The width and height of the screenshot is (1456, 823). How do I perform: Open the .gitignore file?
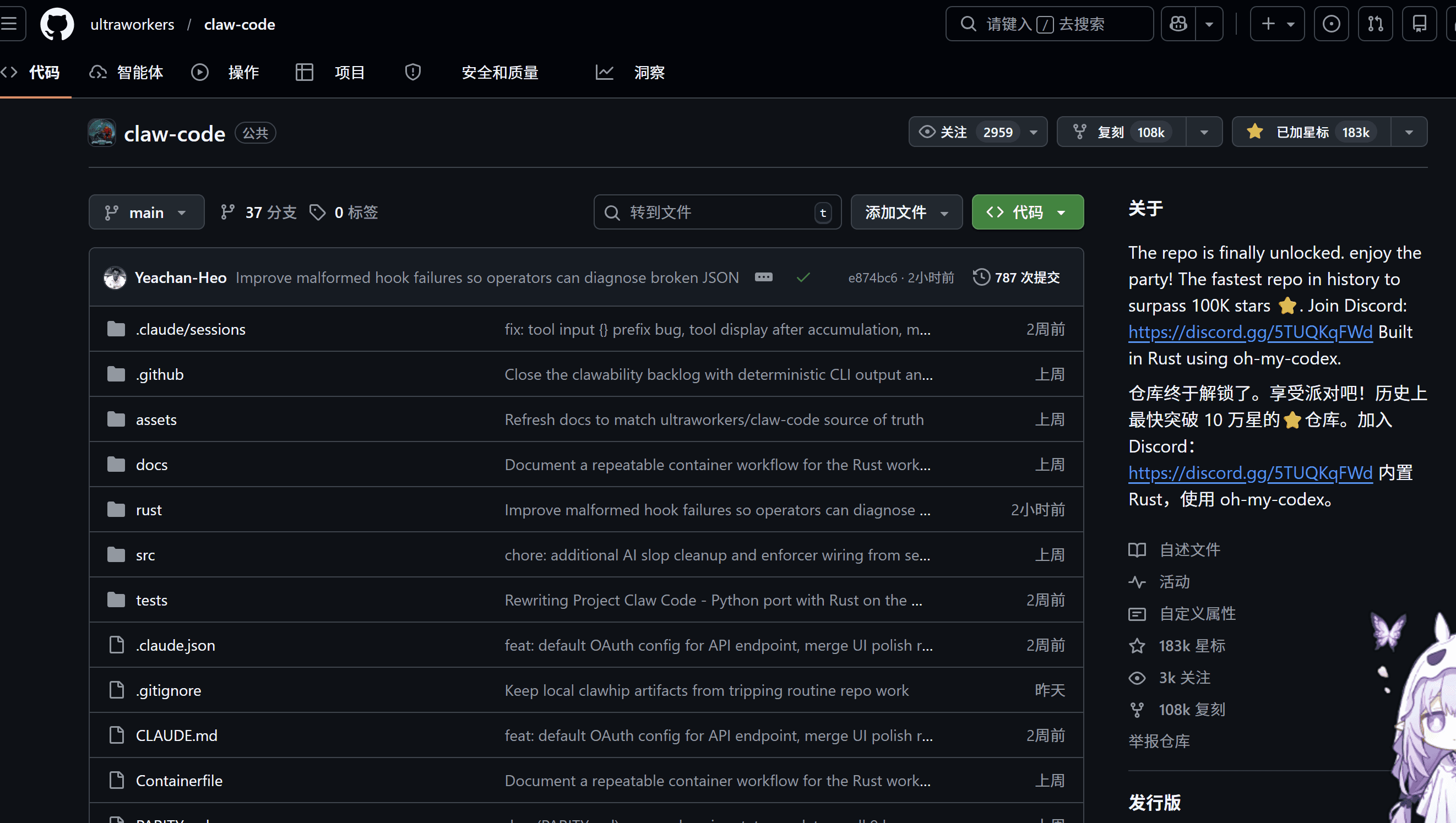click(169, 691)
